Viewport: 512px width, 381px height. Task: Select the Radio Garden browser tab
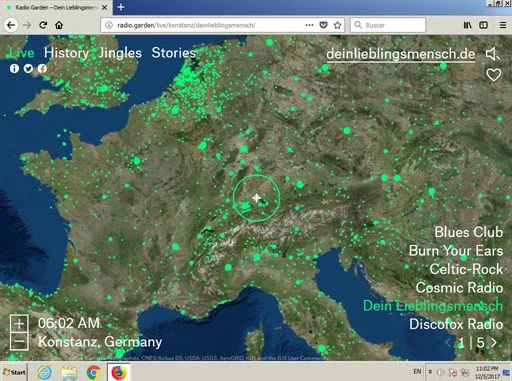tap(56, 7)
